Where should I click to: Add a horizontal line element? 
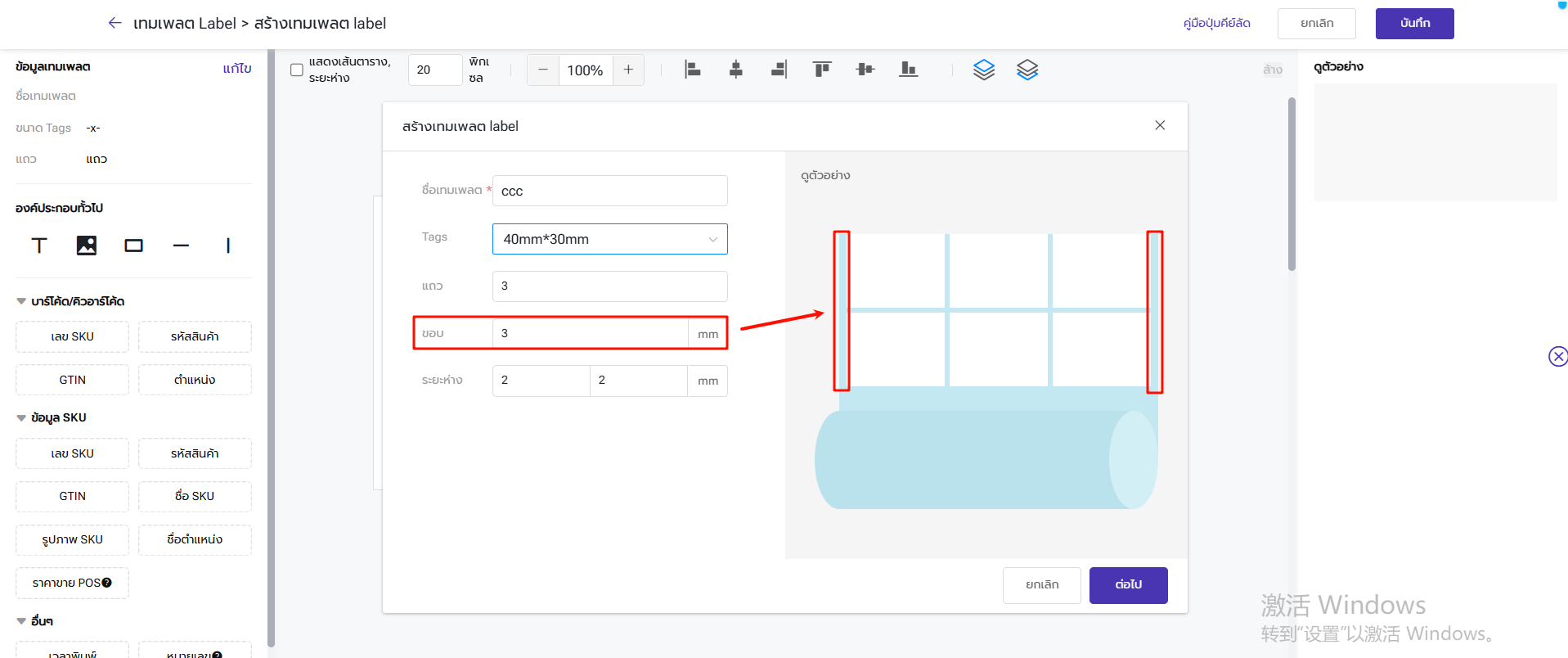(181, 246)
